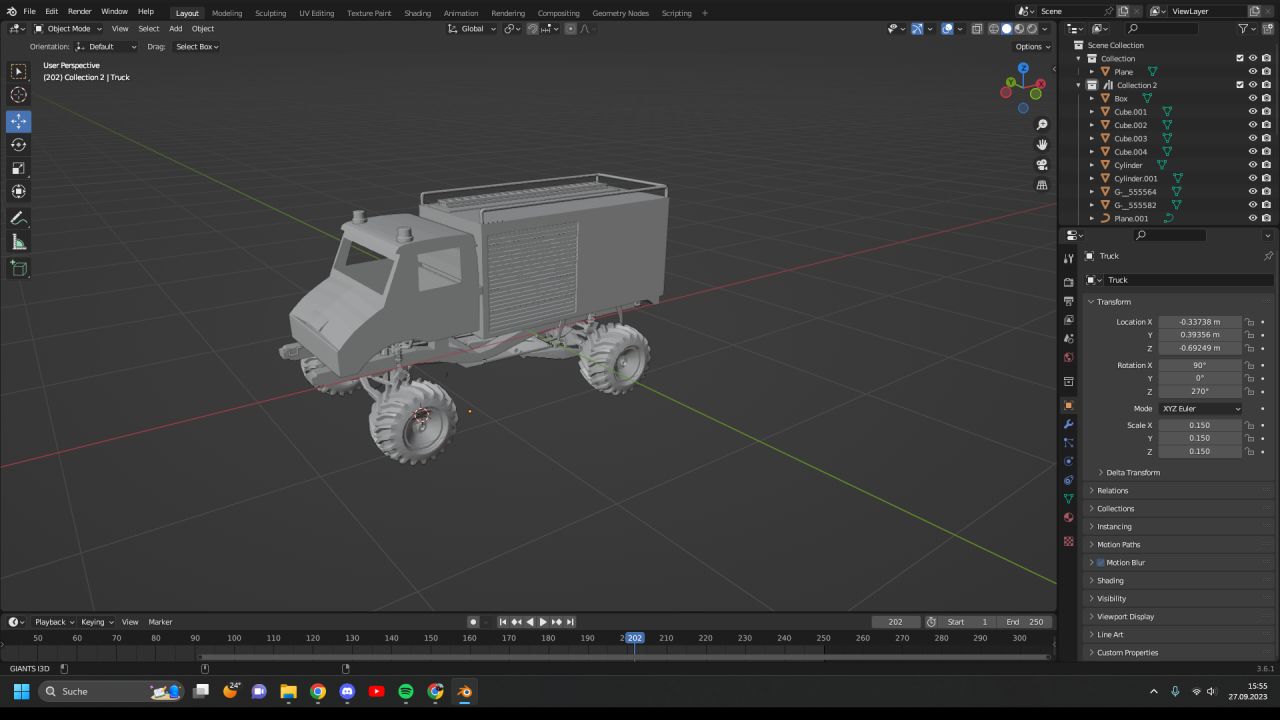This screenshot has height=720, width=1280.
Task: Activate the Rotate tool
Action: pos(19,145)
